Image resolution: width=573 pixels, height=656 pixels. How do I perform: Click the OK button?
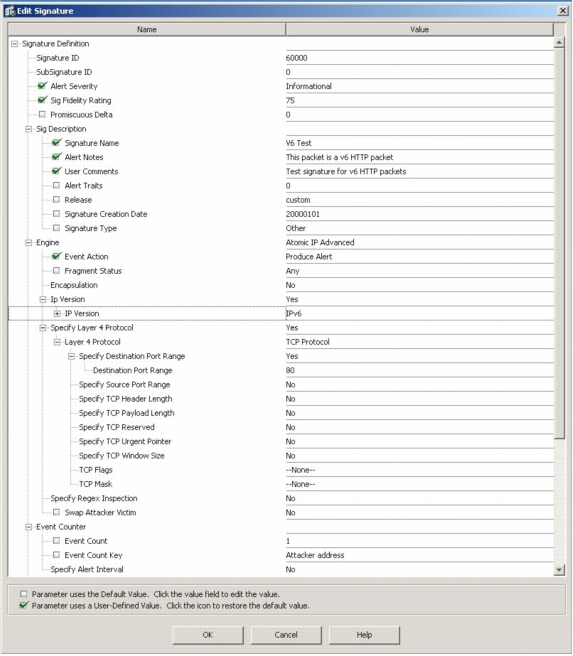click(x=208, y=635)
